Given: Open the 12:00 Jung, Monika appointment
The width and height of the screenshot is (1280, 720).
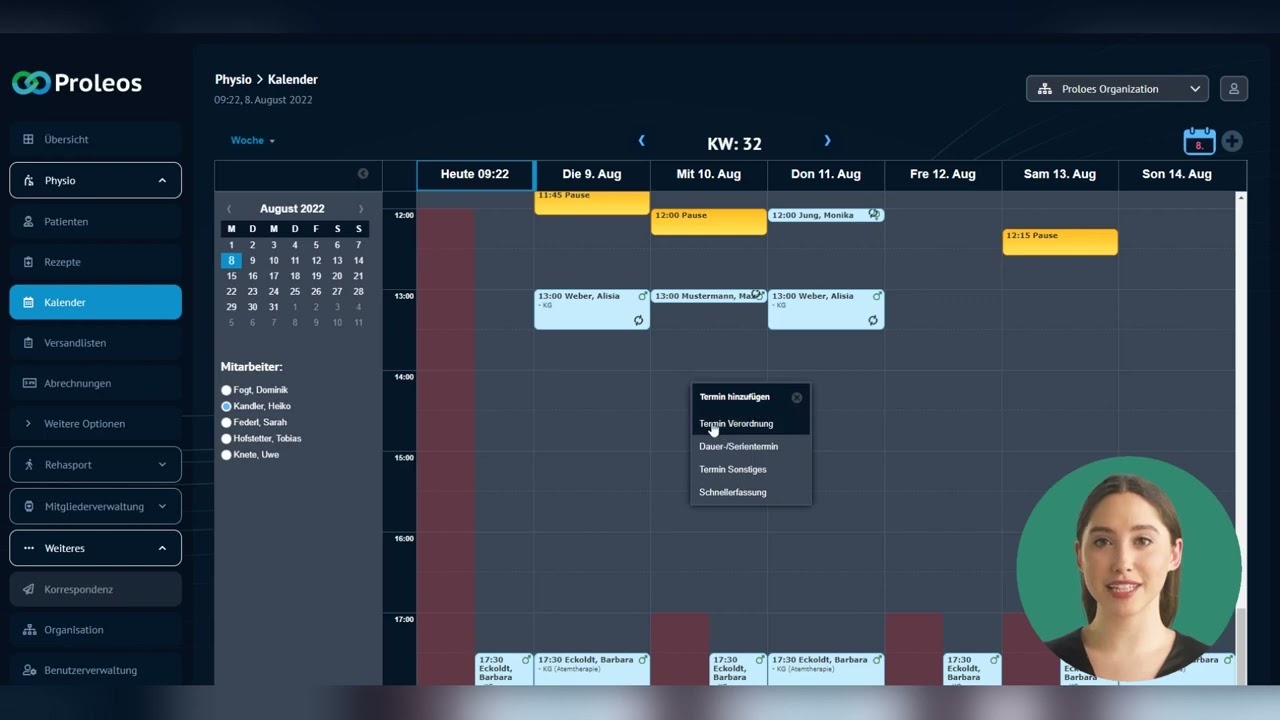Looking at the screenshot, I should coord(826,215).
